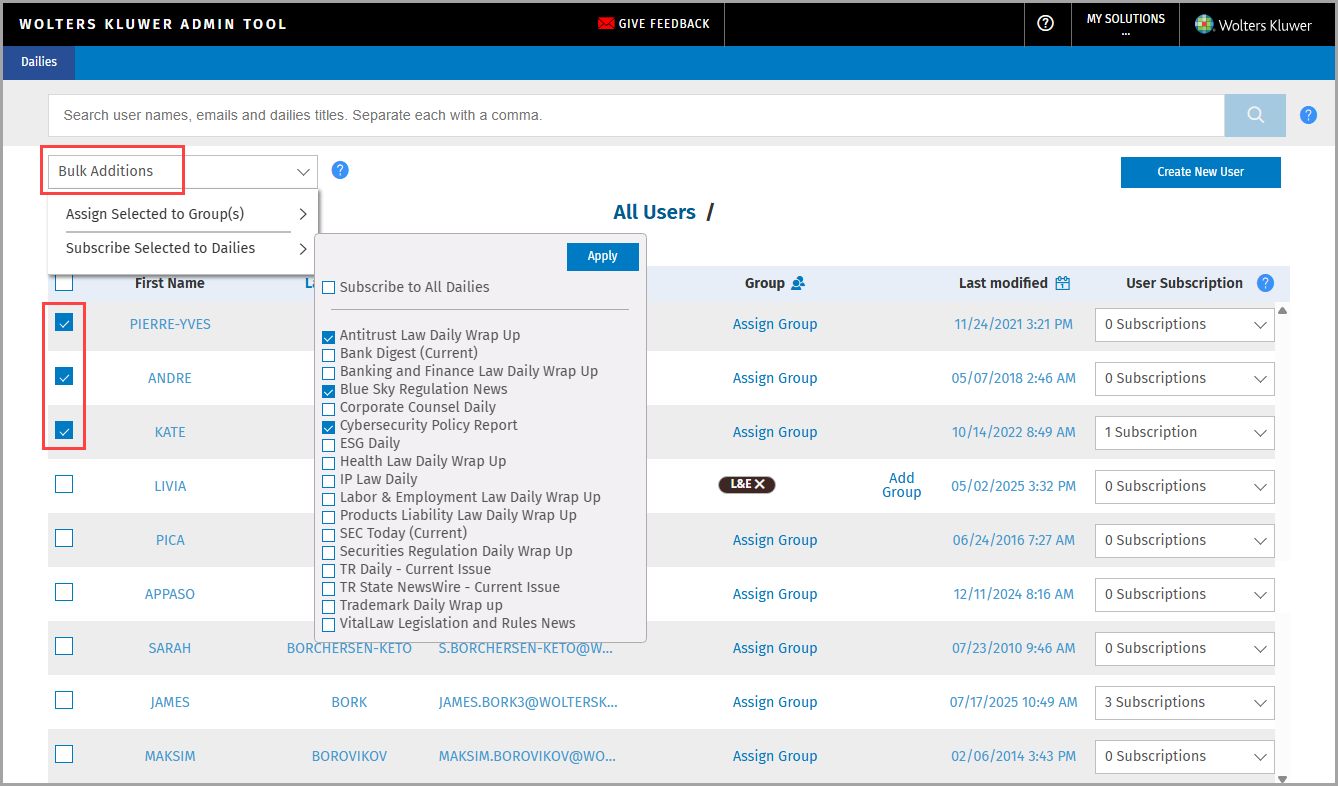
Task: Click the Wolters Kluwer logo icon
Action: 1204,24
